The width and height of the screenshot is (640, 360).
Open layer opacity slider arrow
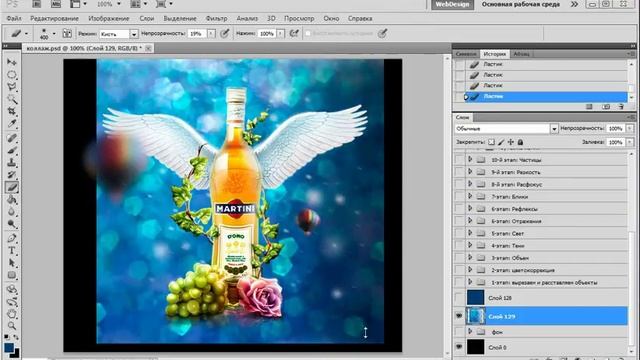pos(630,129)
